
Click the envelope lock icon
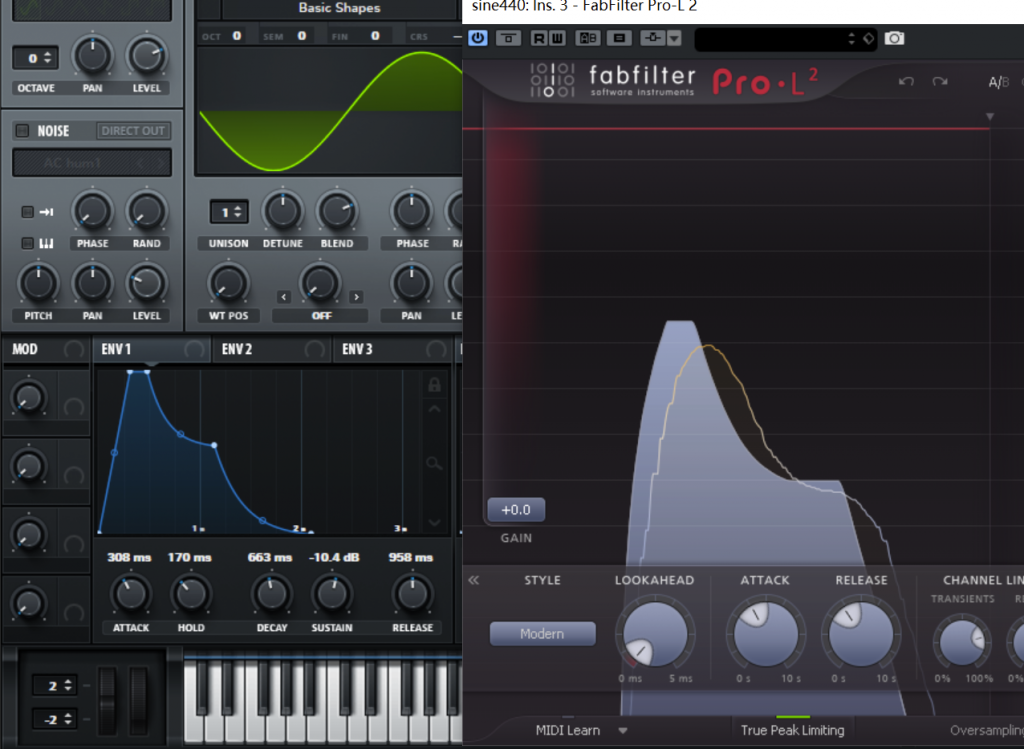point(434,384)
